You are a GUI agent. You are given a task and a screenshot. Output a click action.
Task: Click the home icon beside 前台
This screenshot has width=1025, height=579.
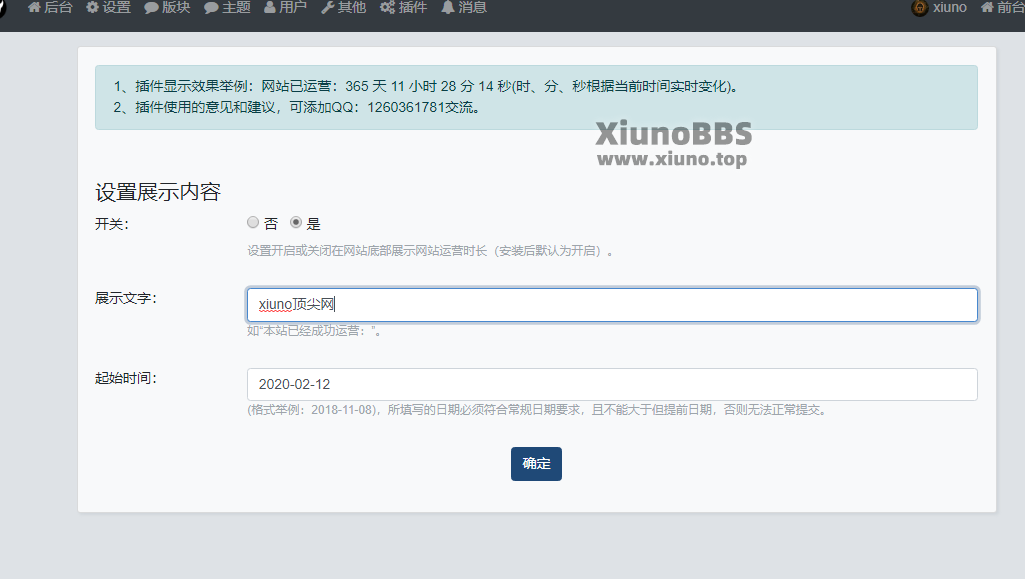coord(987,7)
